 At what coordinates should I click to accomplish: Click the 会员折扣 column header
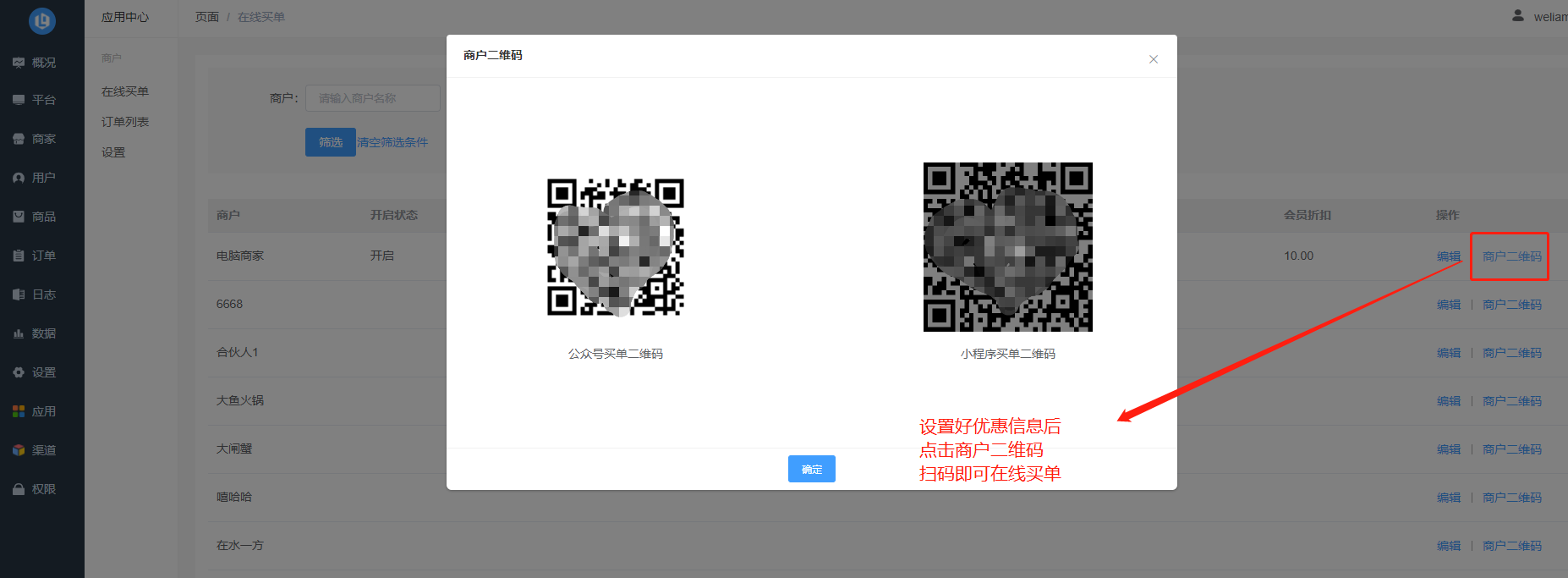tap(1308, 215)
